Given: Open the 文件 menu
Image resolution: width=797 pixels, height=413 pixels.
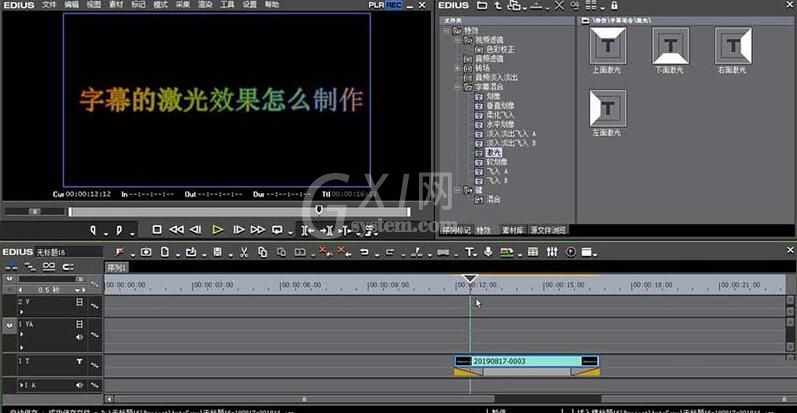Looking at the screenshot, I should 49,5.
